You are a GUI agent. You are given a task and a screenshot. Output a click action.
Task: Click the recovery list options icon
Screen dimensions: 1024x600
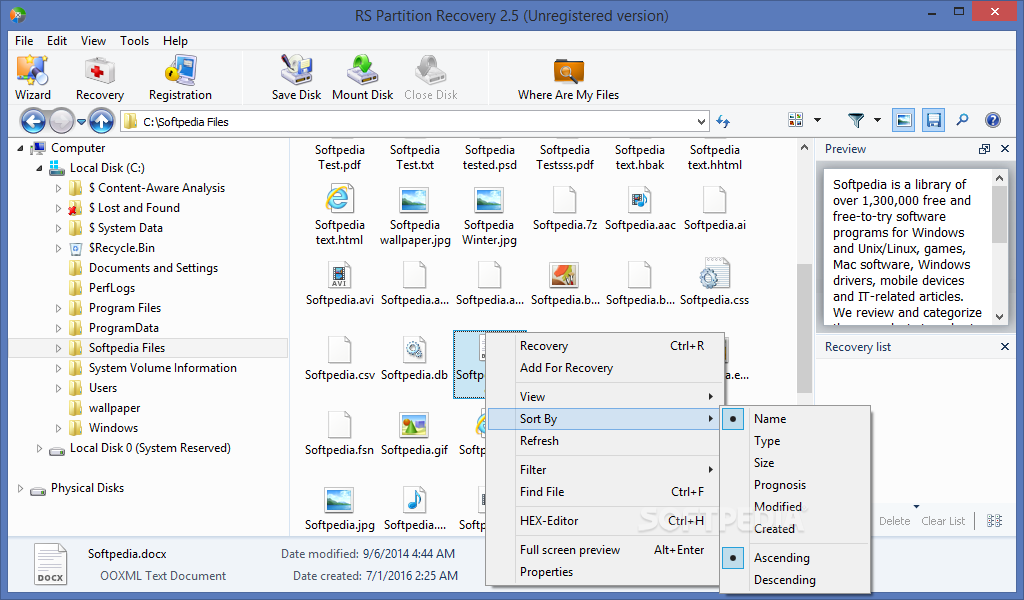point(995,520)
